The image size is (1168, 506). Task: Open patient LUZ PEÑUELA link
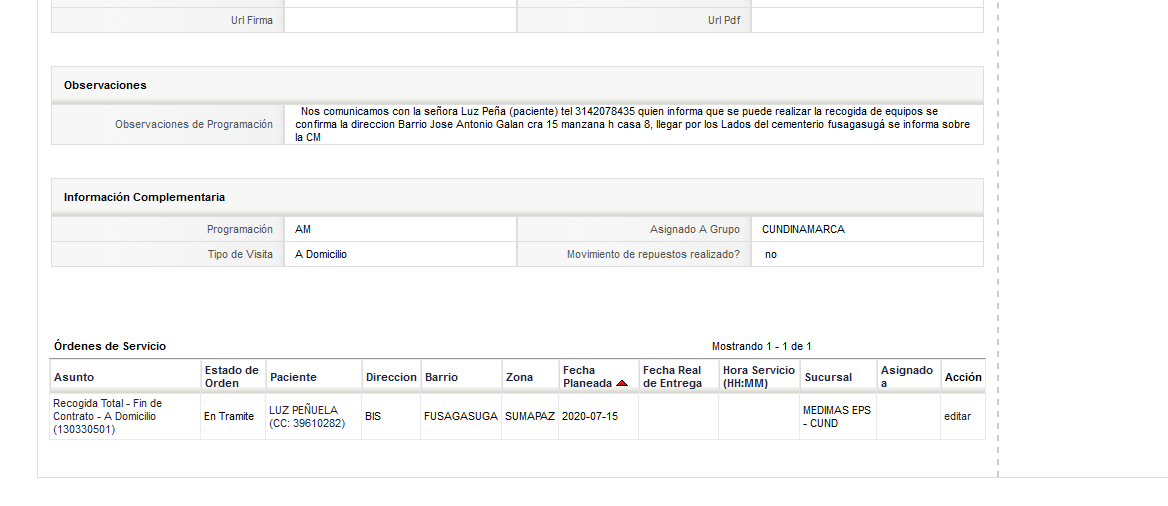coord(307,417)
